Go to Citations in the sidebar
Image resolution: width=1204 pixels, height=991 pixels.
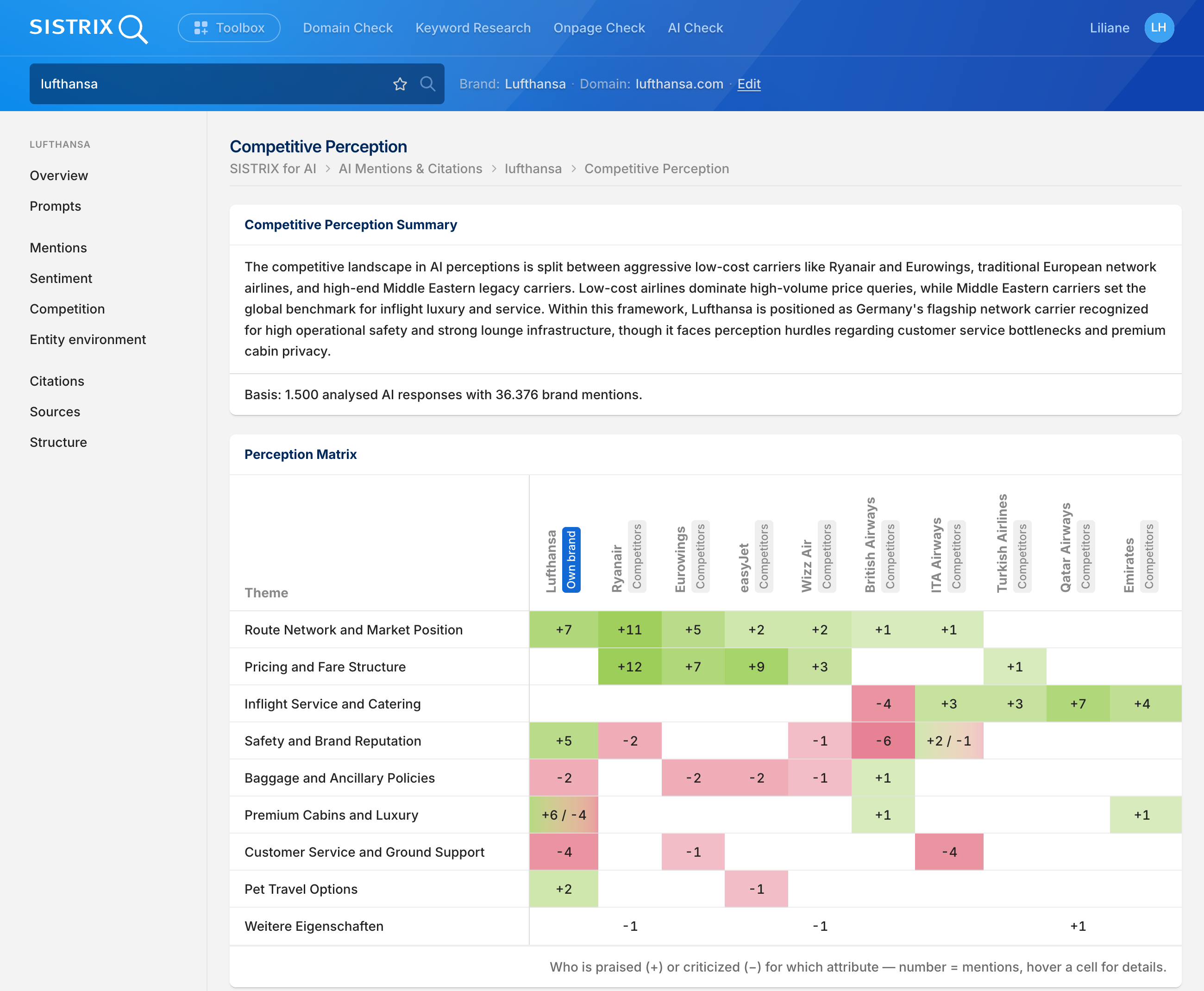point(57,381)
